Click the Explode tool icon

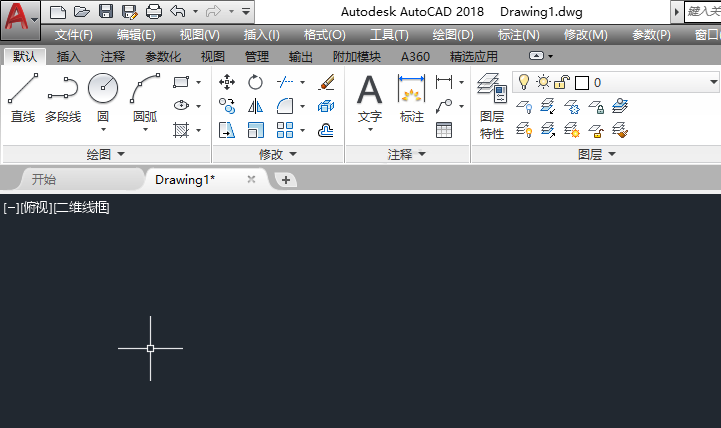pyautogui.click(x=326, y=106)
